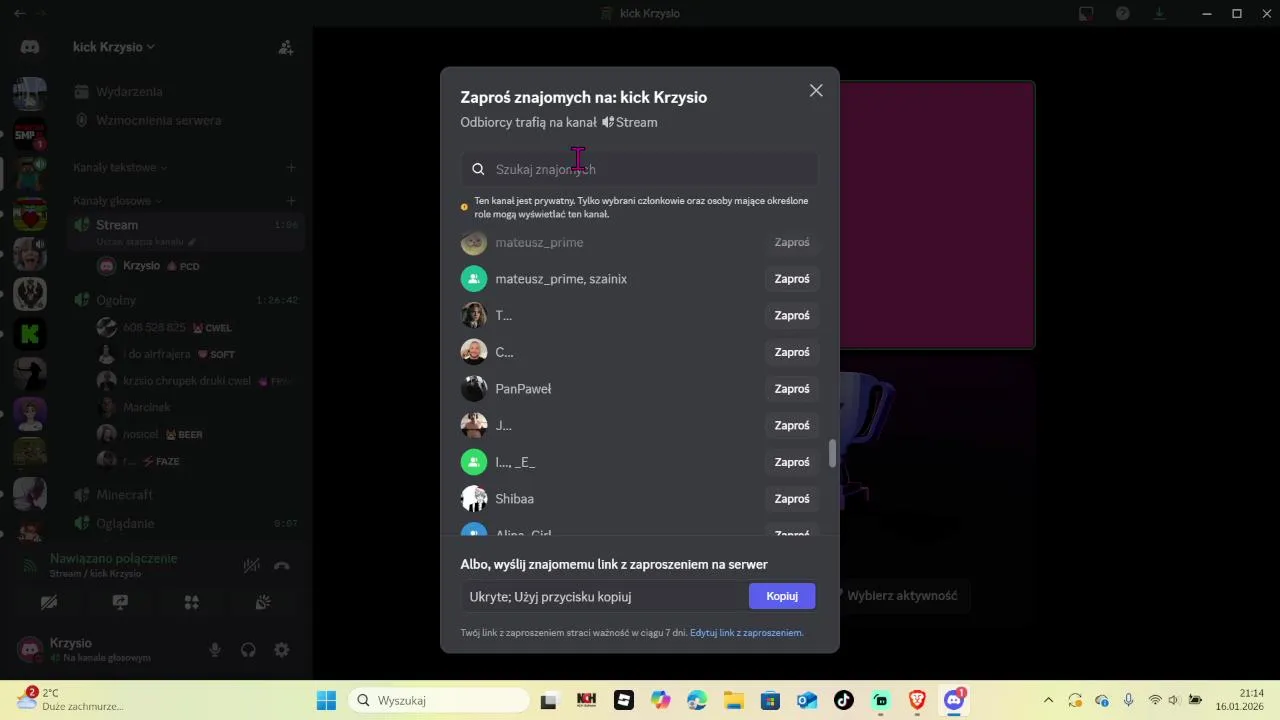This screenshot has height=720, width=1280.
Task: Open the soundboard icon in voice panel
Action: [263, 602]
